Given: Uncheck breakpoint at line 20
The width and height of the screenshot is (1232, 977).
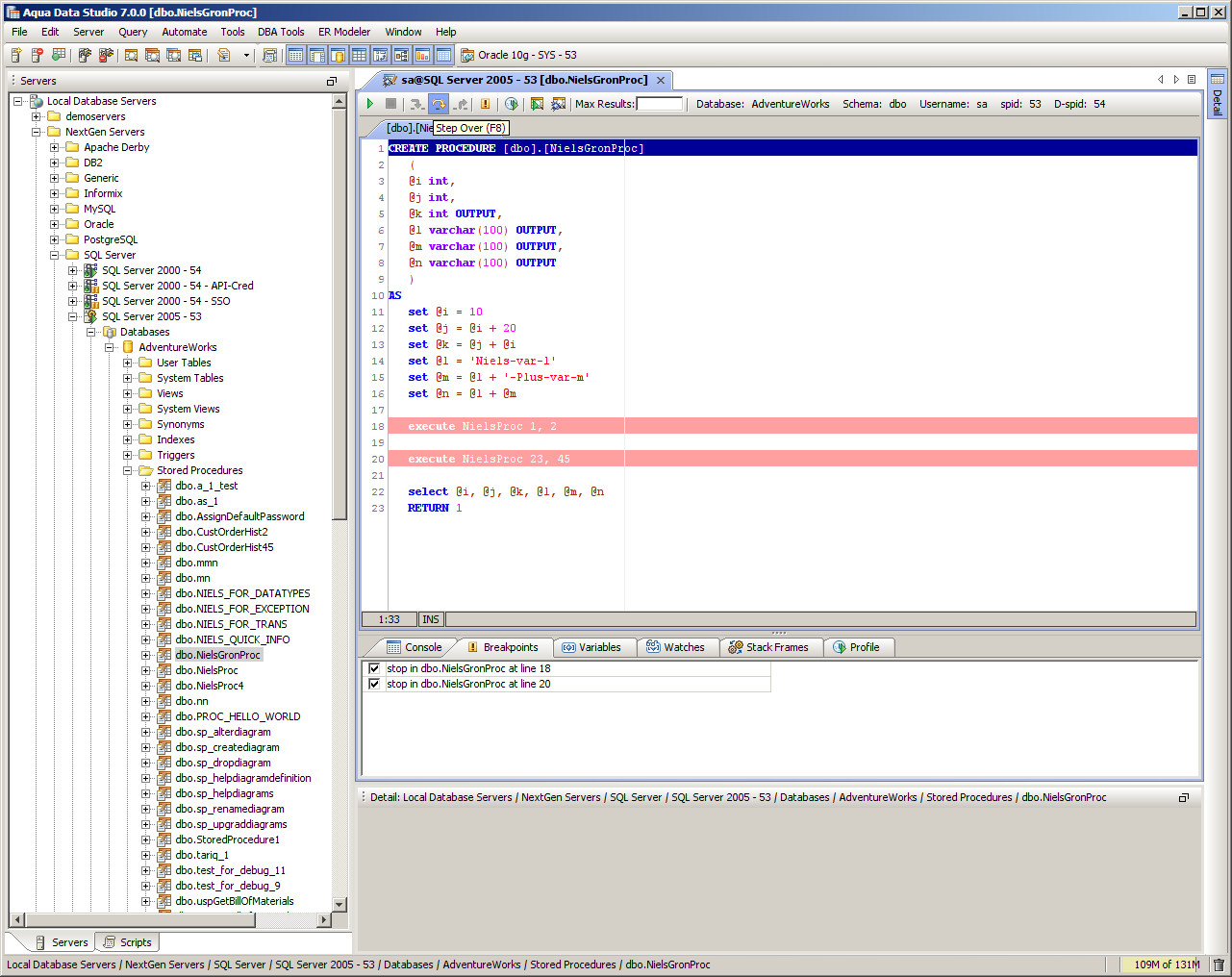Looking at the screenshot, I should point(374,684).
